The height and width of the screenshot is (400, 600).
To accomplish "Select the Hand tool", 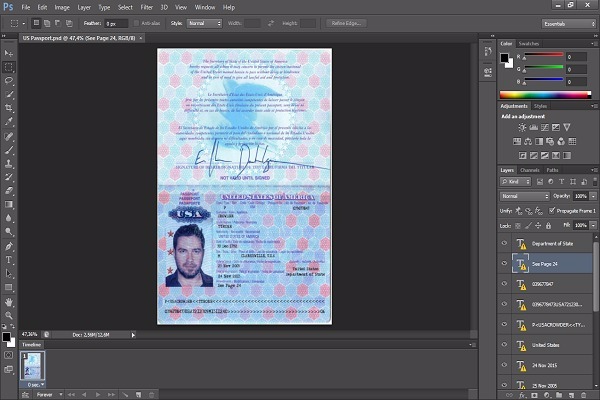I will coord(9,301).
